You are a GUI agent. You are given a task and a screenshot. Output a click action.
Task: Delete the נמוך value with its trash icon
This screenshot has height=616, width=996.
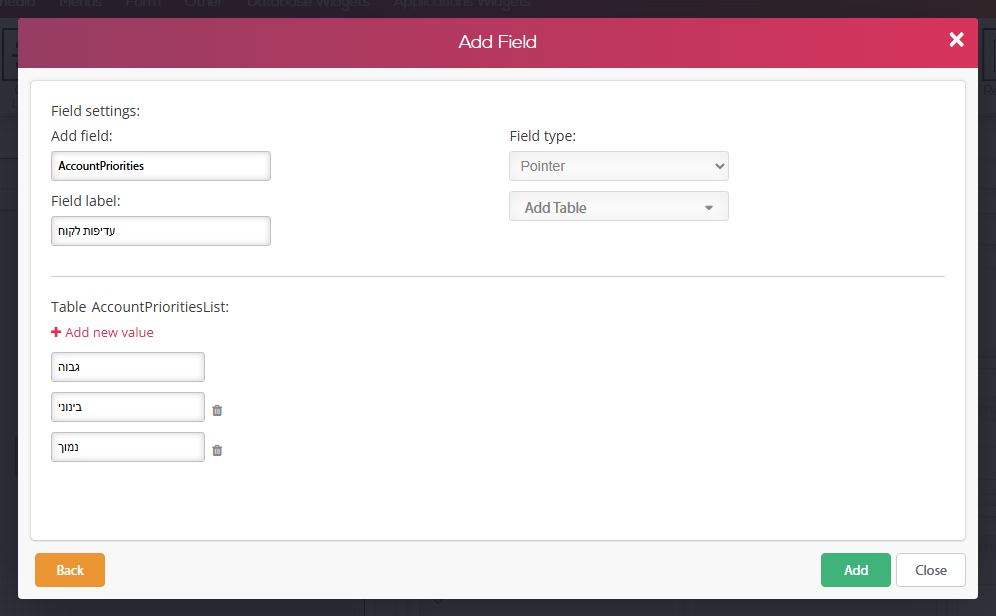click(217, 450)
